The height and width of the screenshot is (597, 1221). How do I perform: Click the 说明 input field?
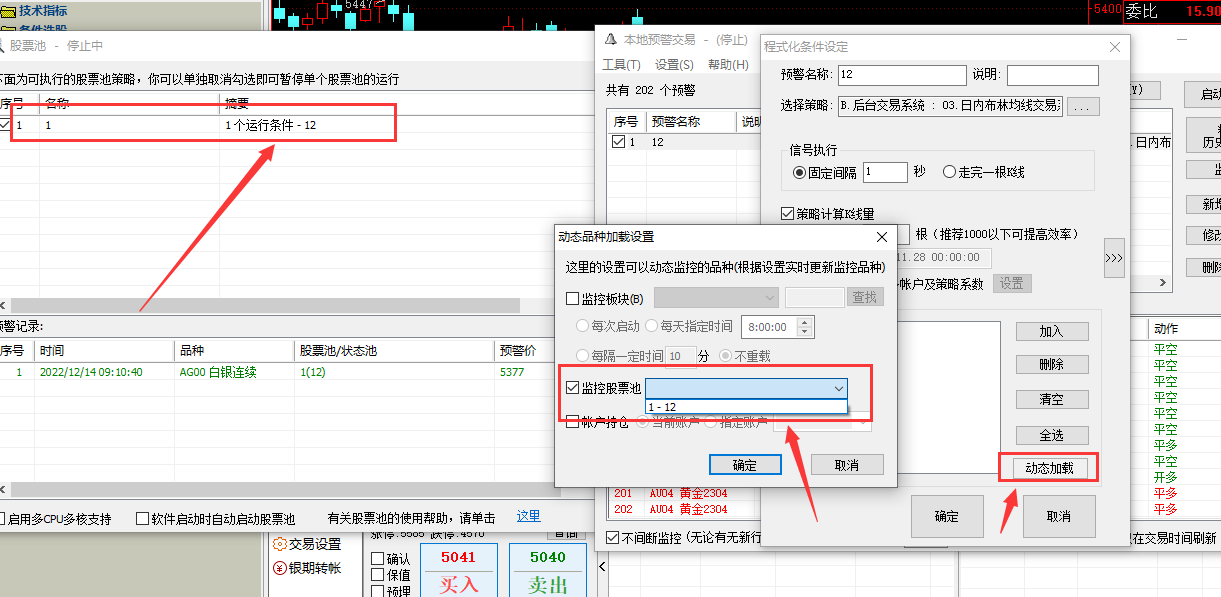pos(1052,75)
